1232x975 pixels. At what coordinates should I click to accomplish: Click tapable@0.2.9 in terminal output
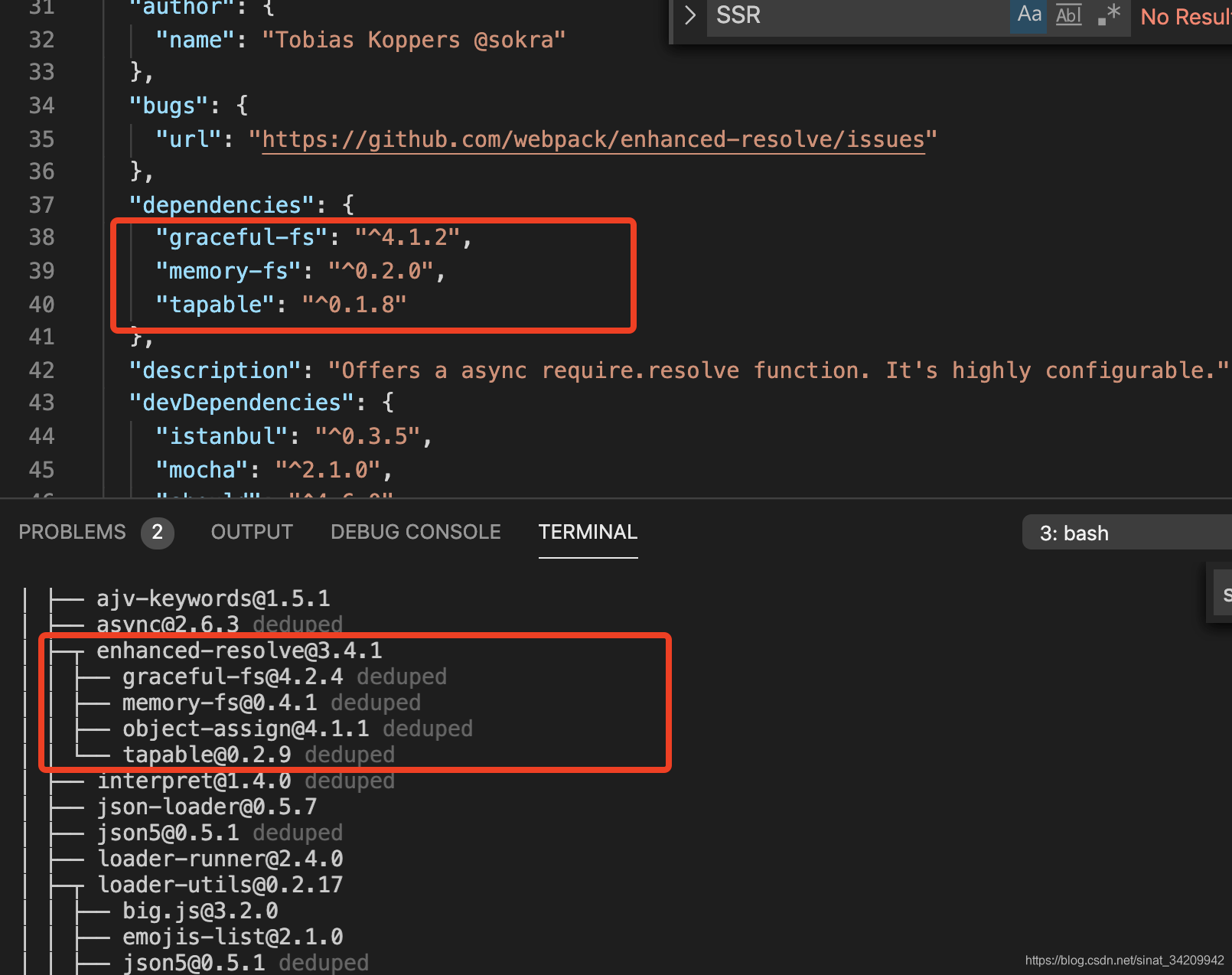pyautogui.click(x=207, y=755)
